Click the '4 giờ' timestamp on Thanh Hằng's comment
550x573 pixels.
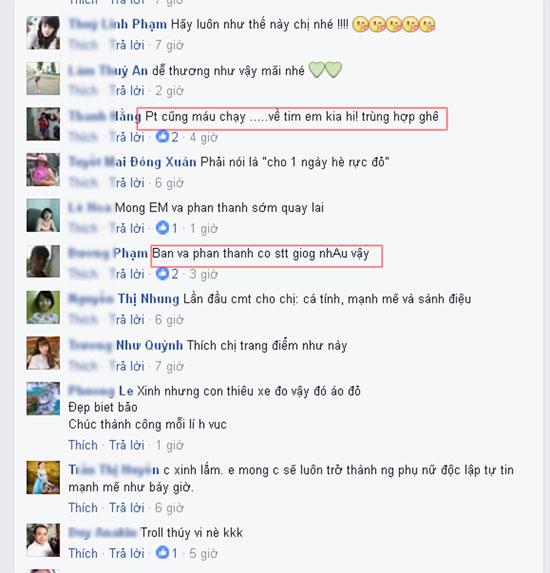click(204, 137)
